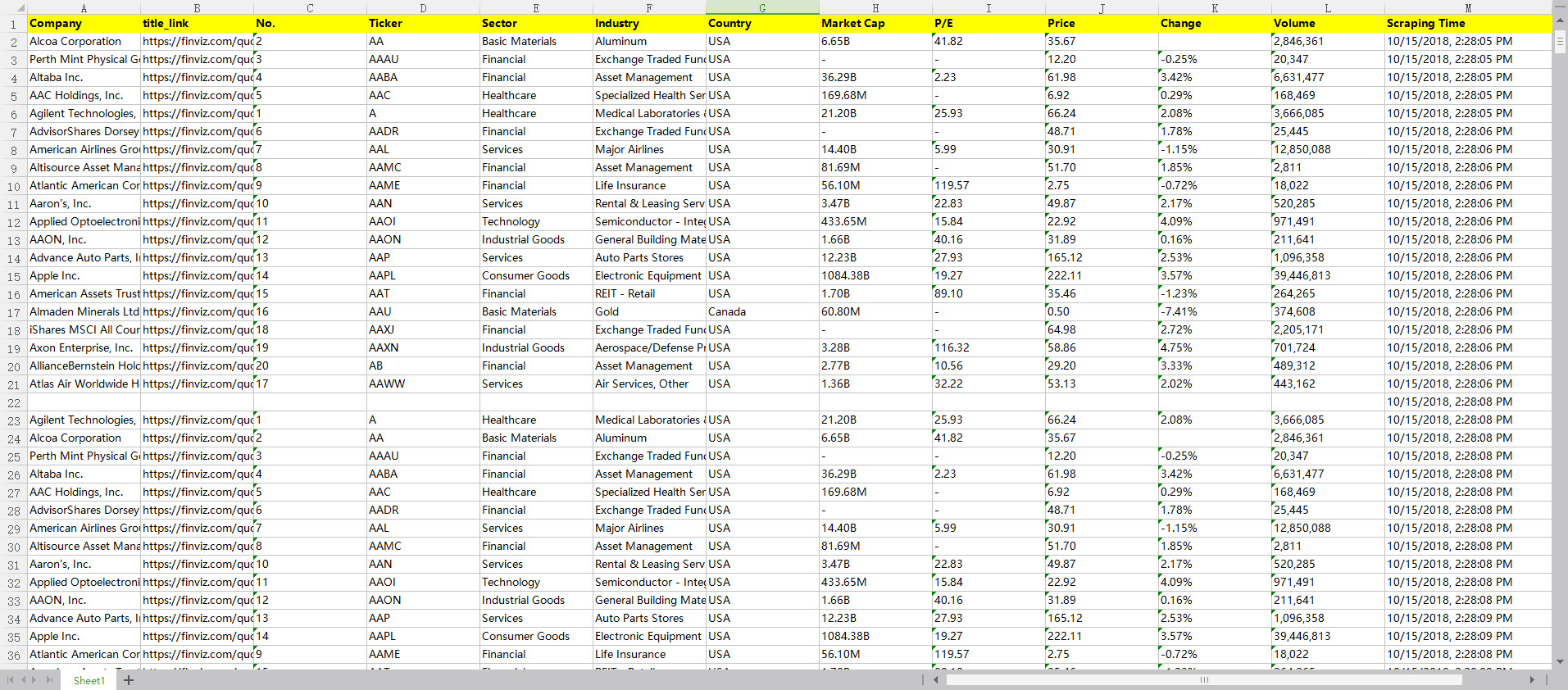
Task: Select the scraping time cell in row 22
Action: tap(1468, 402)
